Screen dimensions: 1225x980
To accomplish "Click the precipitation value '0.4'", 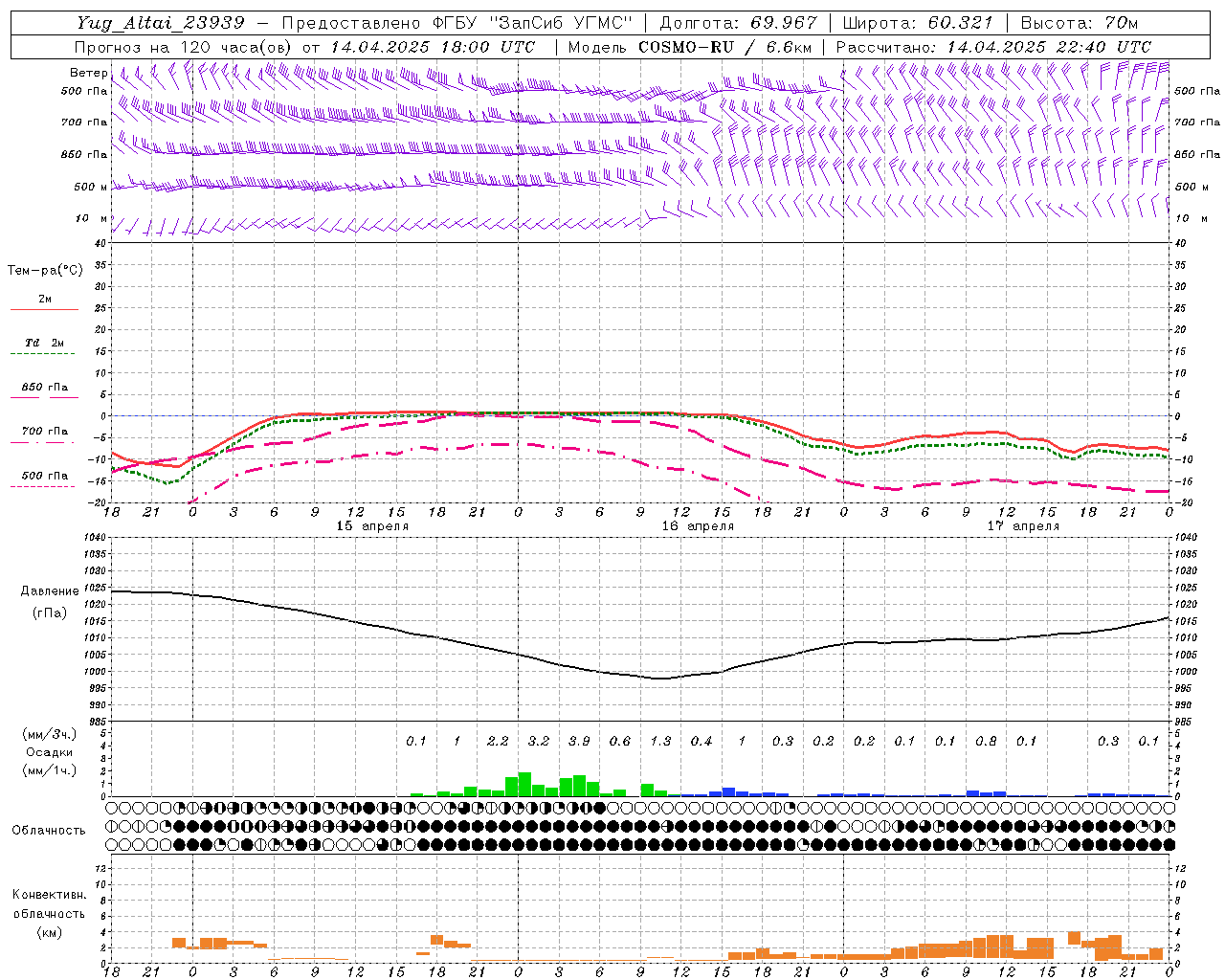I will click(x=702, y=741).
